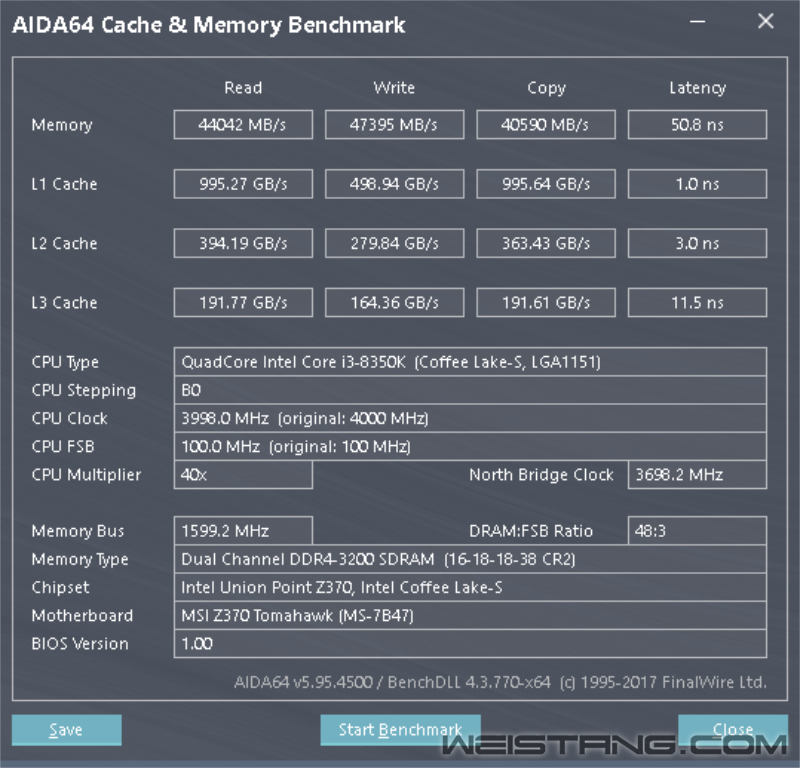The image size is (800, 768).
Task: Select Memory Copy value 40590 MB/s
Action: coord(546,125)
